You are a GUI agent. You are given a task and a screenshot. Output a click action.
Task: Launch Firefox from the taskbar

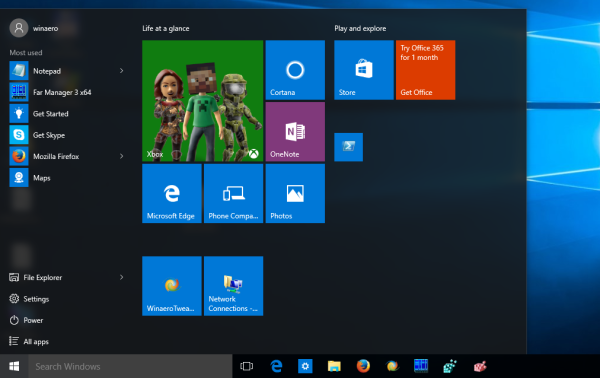coord(363,366)
